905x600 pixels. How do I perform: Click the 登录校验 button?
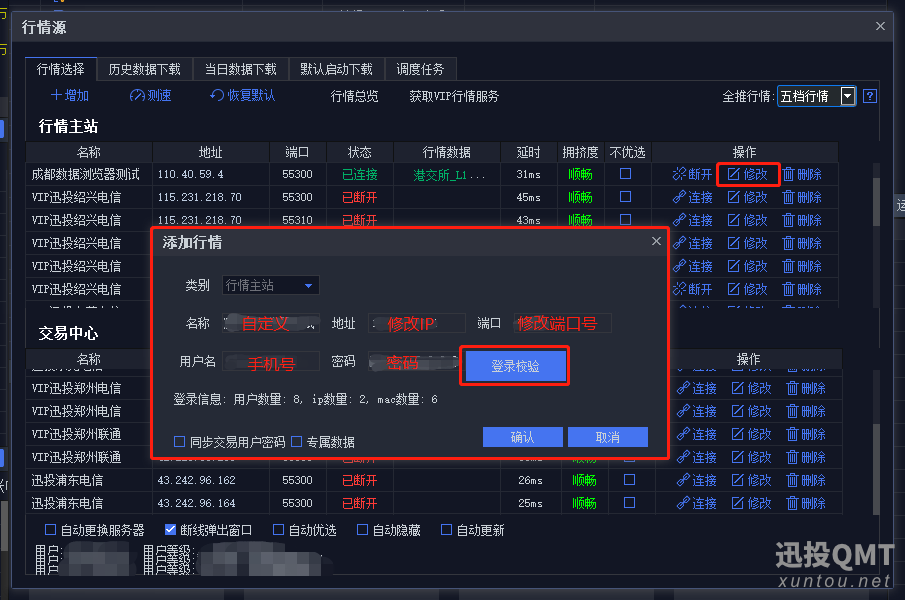click(515, 366)
